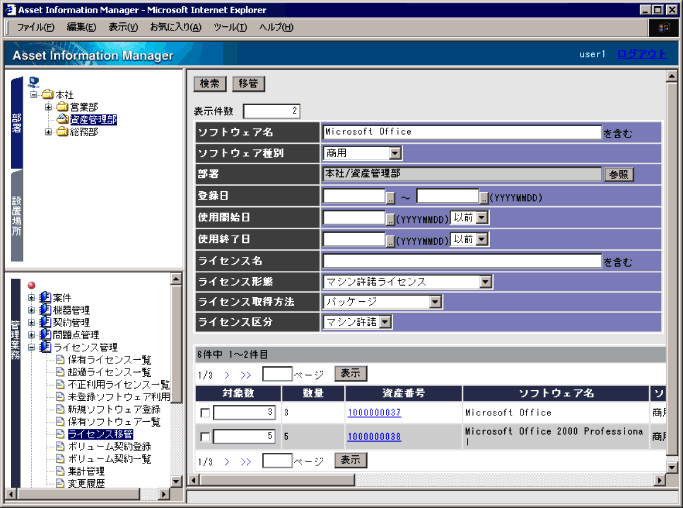Image resolution: width=683 pixels, height=508 pixels.
Task: Open asset number link 1000000038
Action: click(374, 437)
